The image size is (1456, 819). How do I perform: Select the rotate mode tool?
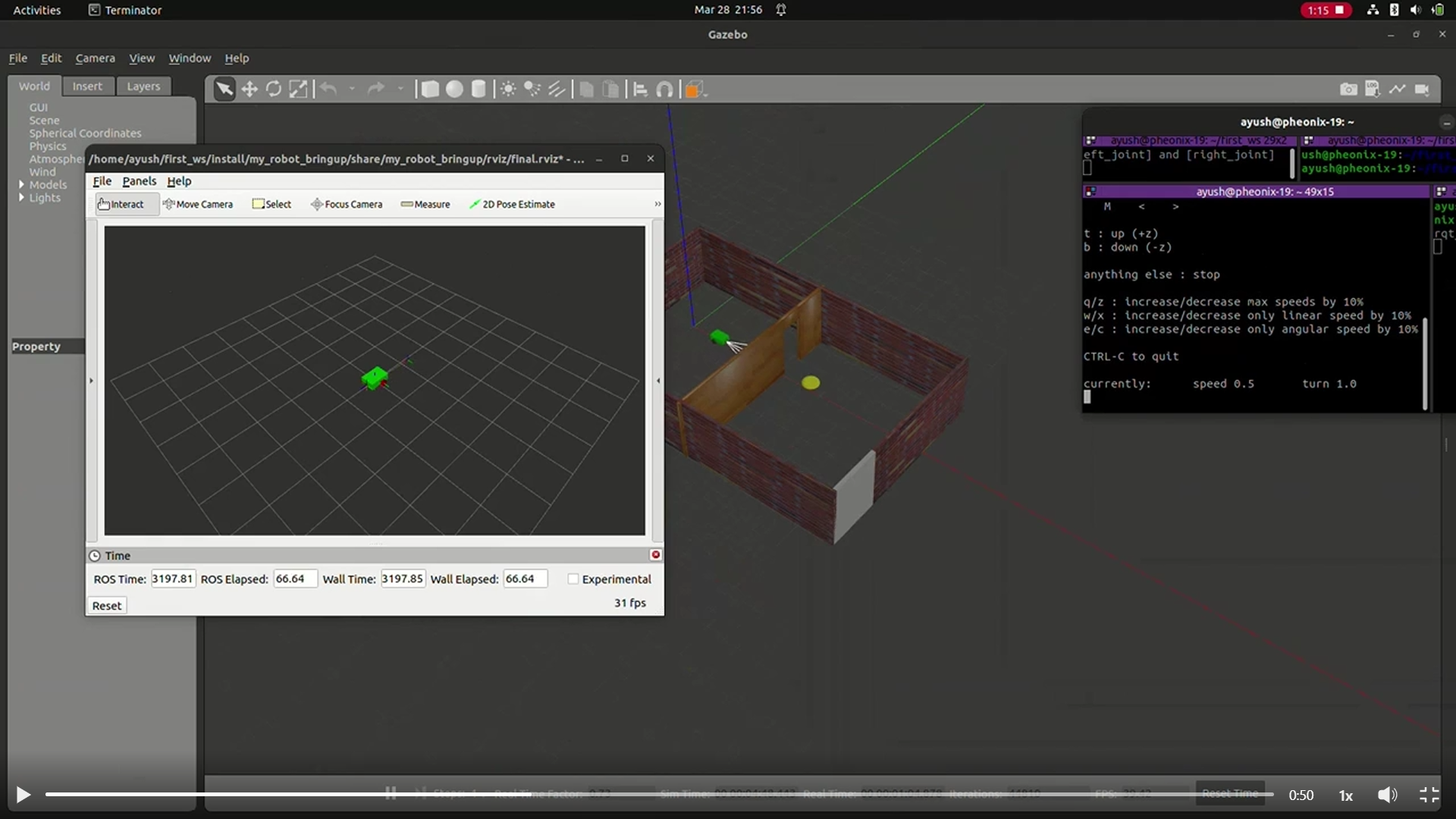tap(274, 89)
